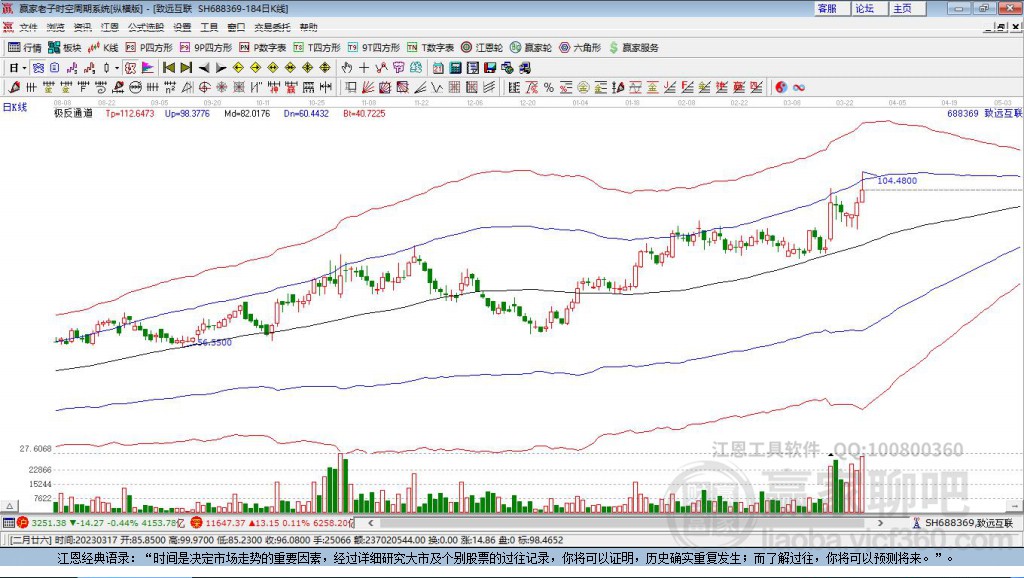Click the black right arrow icon

[x=221, y=68]
